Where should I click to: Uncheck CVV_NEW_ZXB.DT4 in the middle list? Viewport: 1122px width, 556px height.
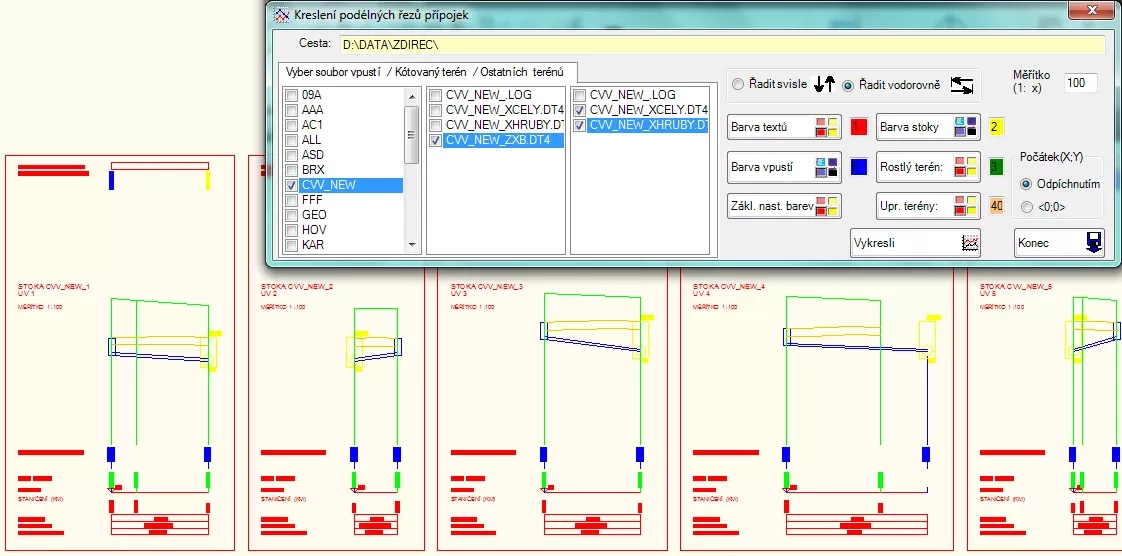coord(435,141)
